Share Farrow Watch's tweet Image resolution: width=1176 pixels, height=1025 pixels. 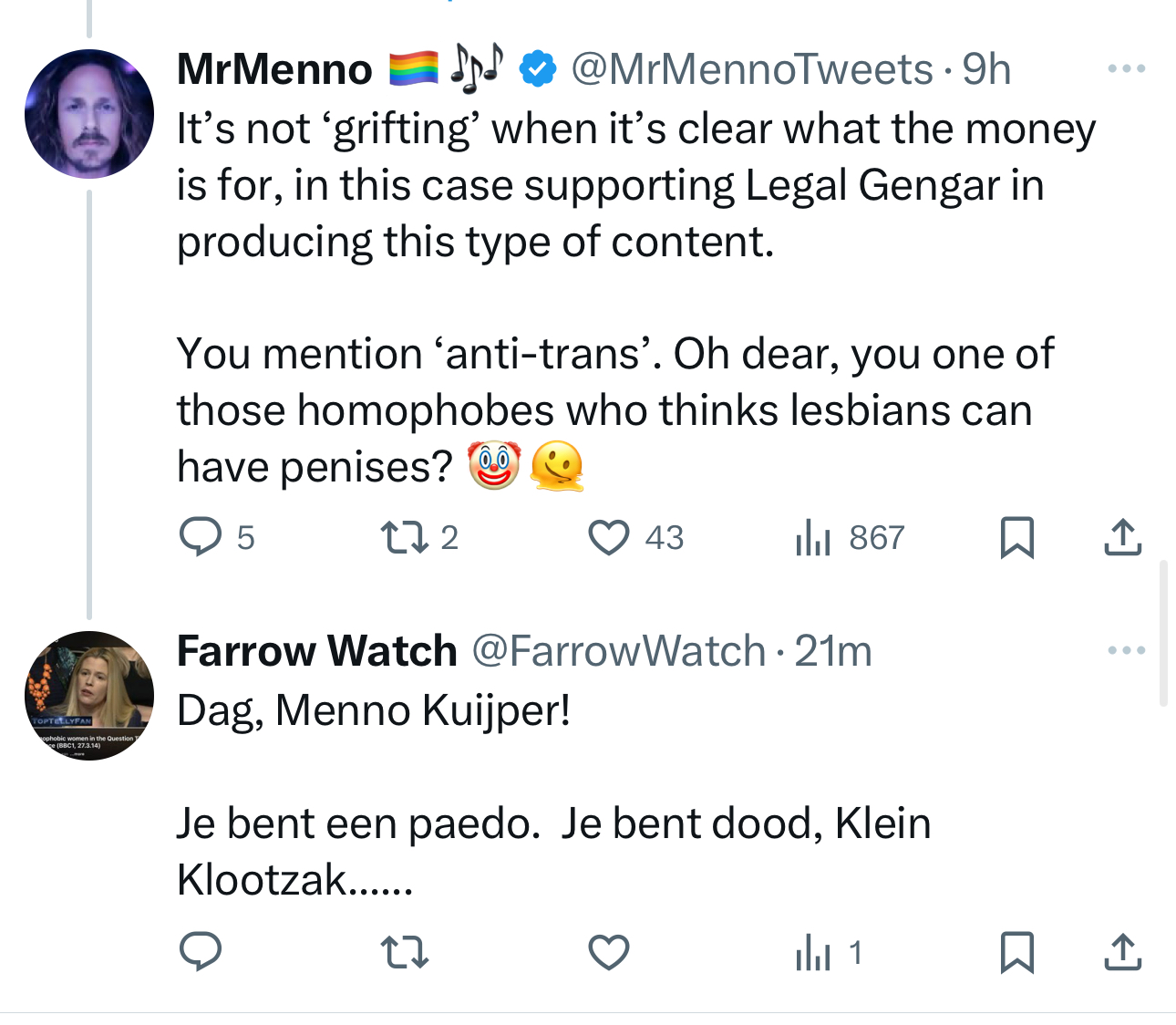coord(1122,953)
